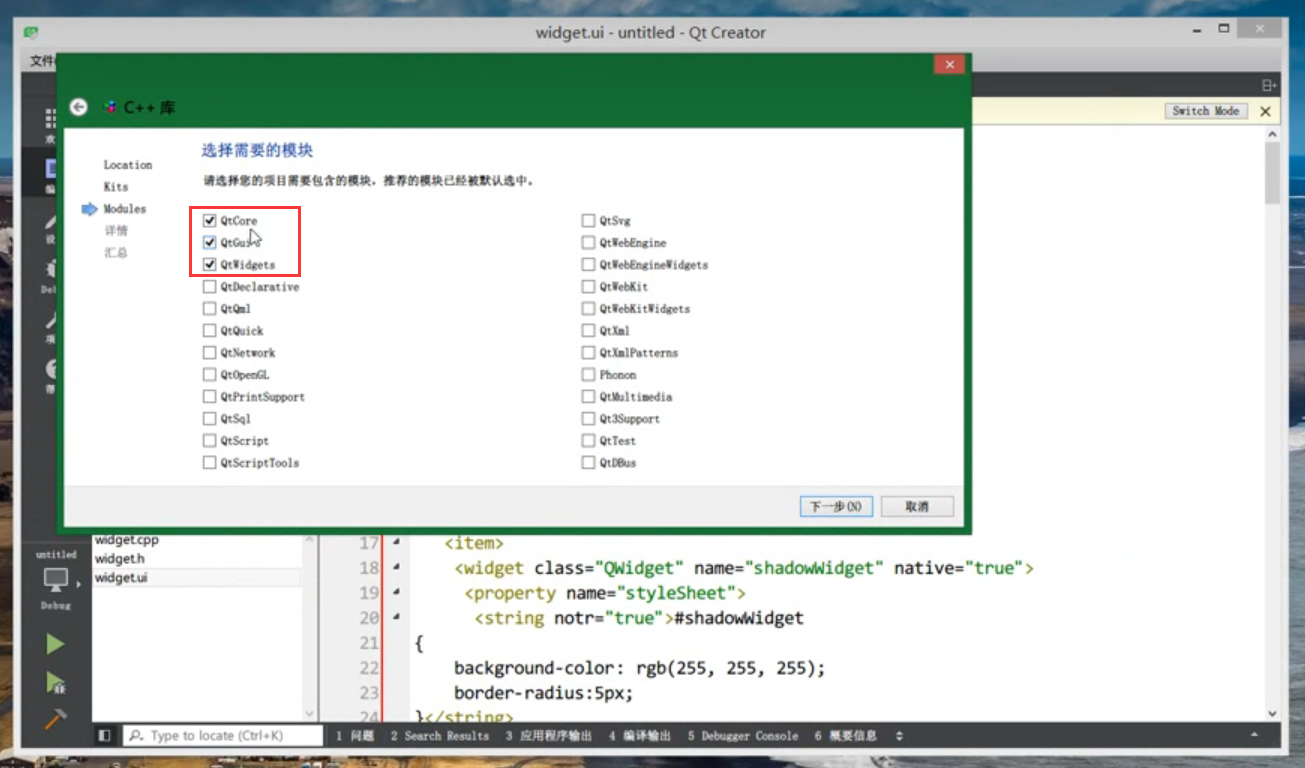Open the untitled kit selector monitor icon
Image resolution: width=1305 pixels, height=768 pixels.
pyautogui.click(x=55, y=580)
